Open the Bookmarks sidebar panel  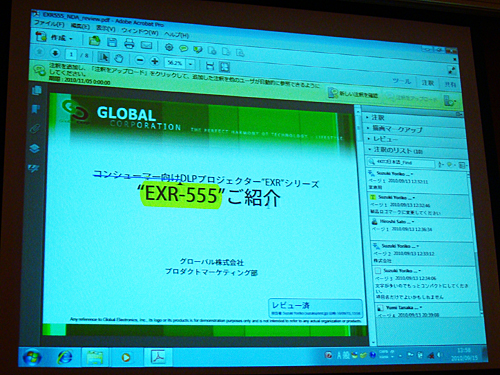click(36, 109)
